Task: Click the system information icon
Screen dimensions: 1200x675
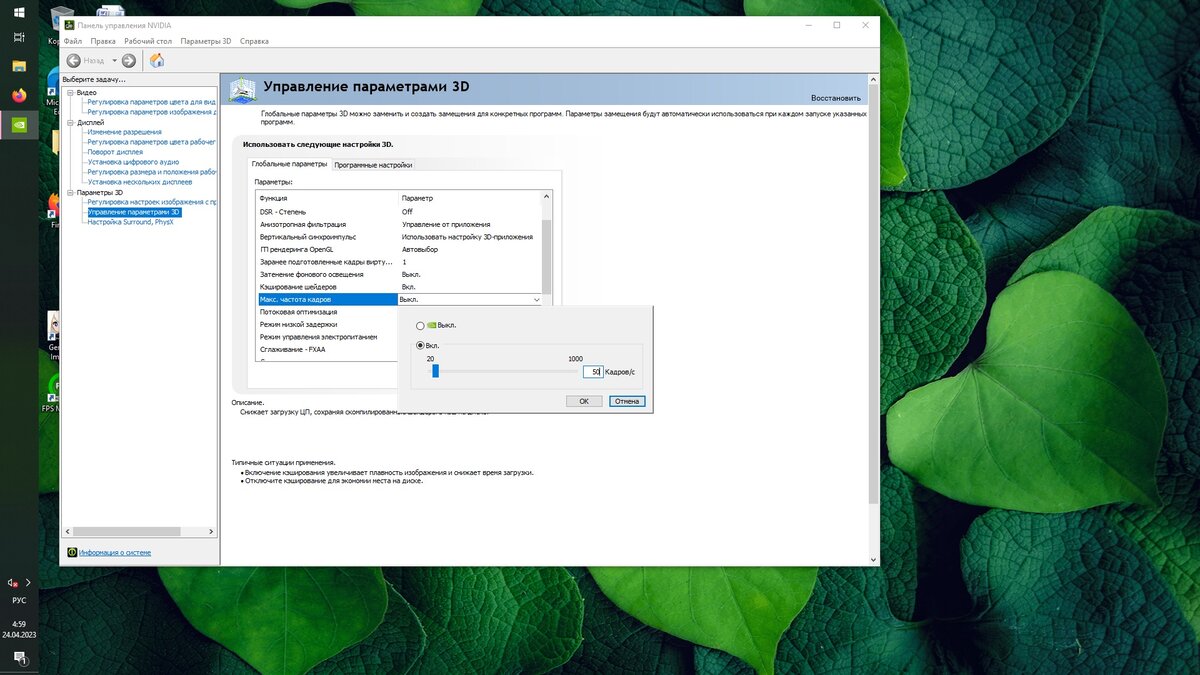Action: pos(72,552)
